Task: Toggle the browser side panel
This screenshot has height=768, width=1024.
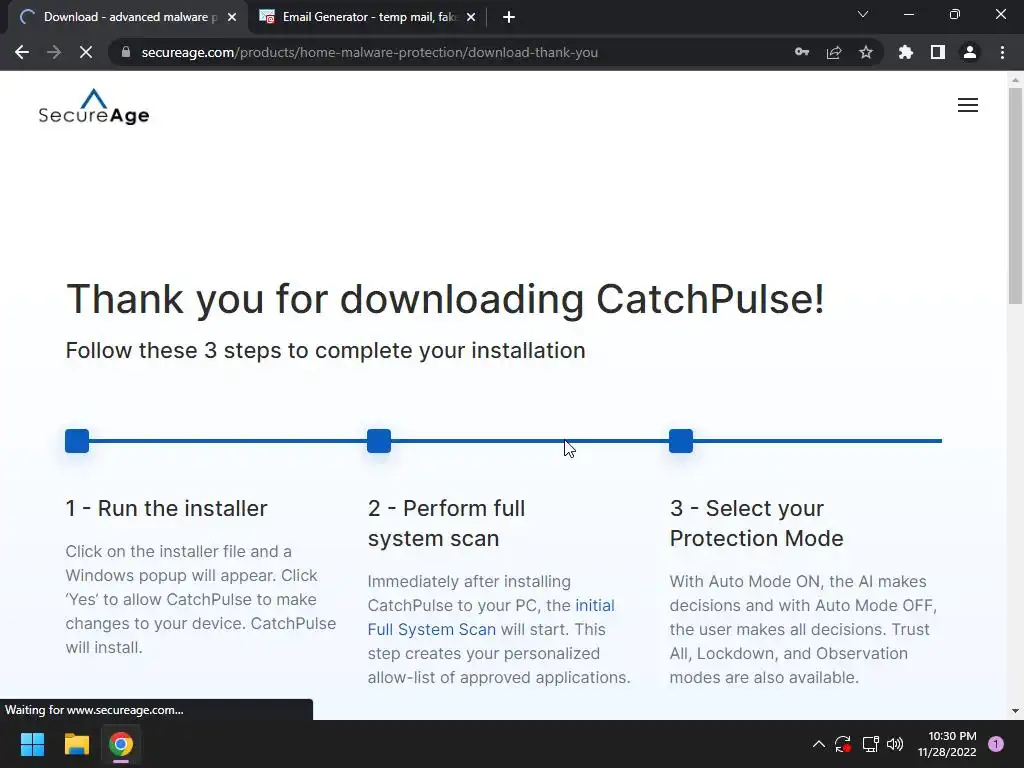Action: [938, 52]
